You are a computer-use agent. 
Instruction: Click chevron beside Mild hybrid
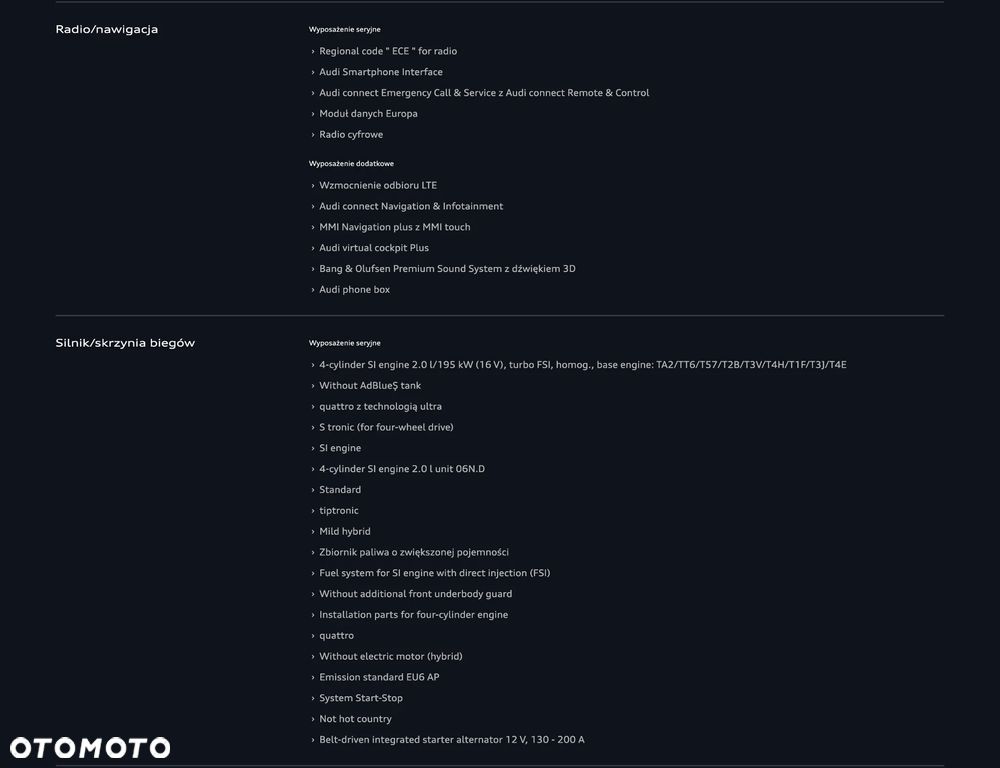tap(312, 532)
